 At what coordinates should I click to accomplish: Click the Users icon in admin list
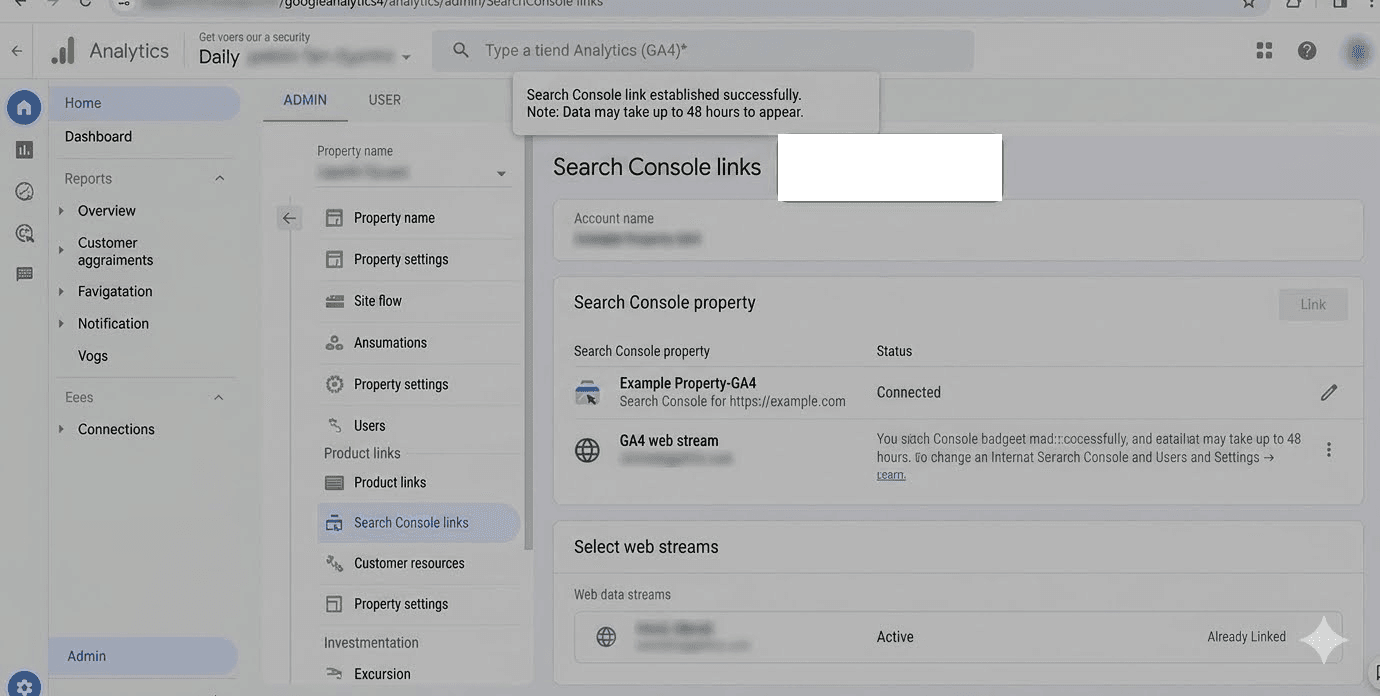point(335,426)
